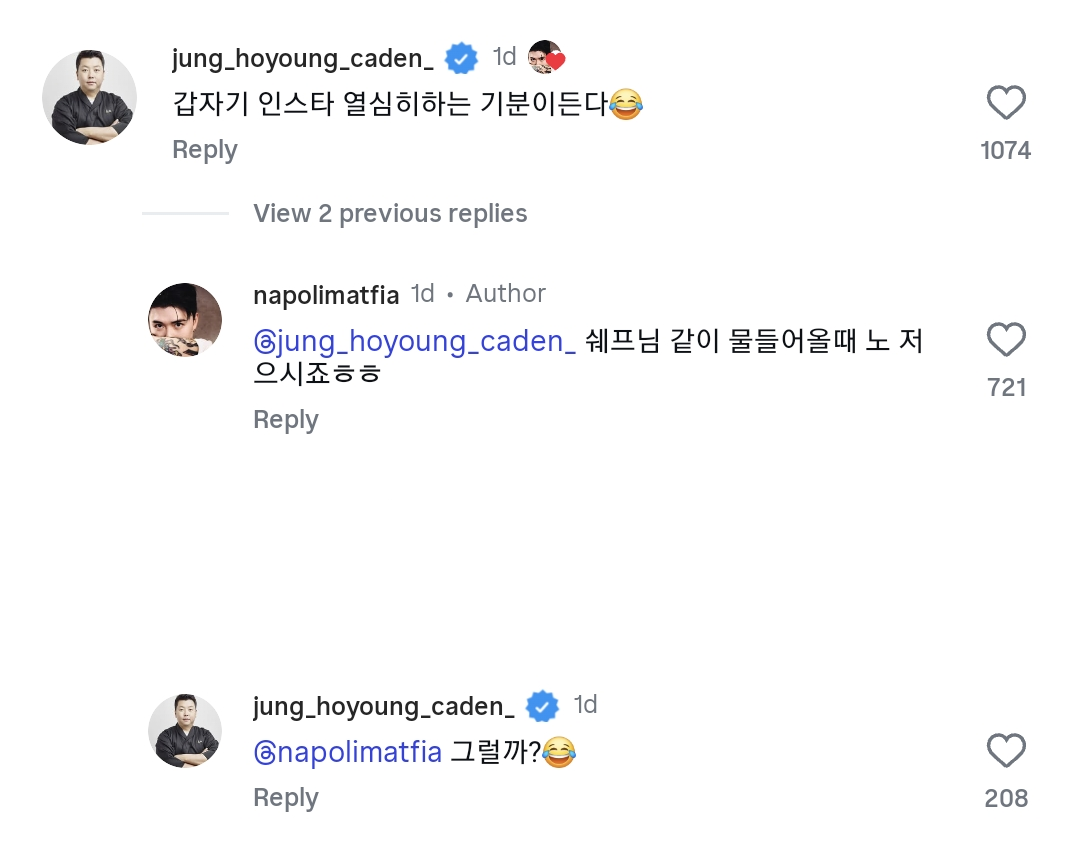Screen dimensions: 1080x846
Task: Click the verified badge on the bottom reply
Action: 541,706
